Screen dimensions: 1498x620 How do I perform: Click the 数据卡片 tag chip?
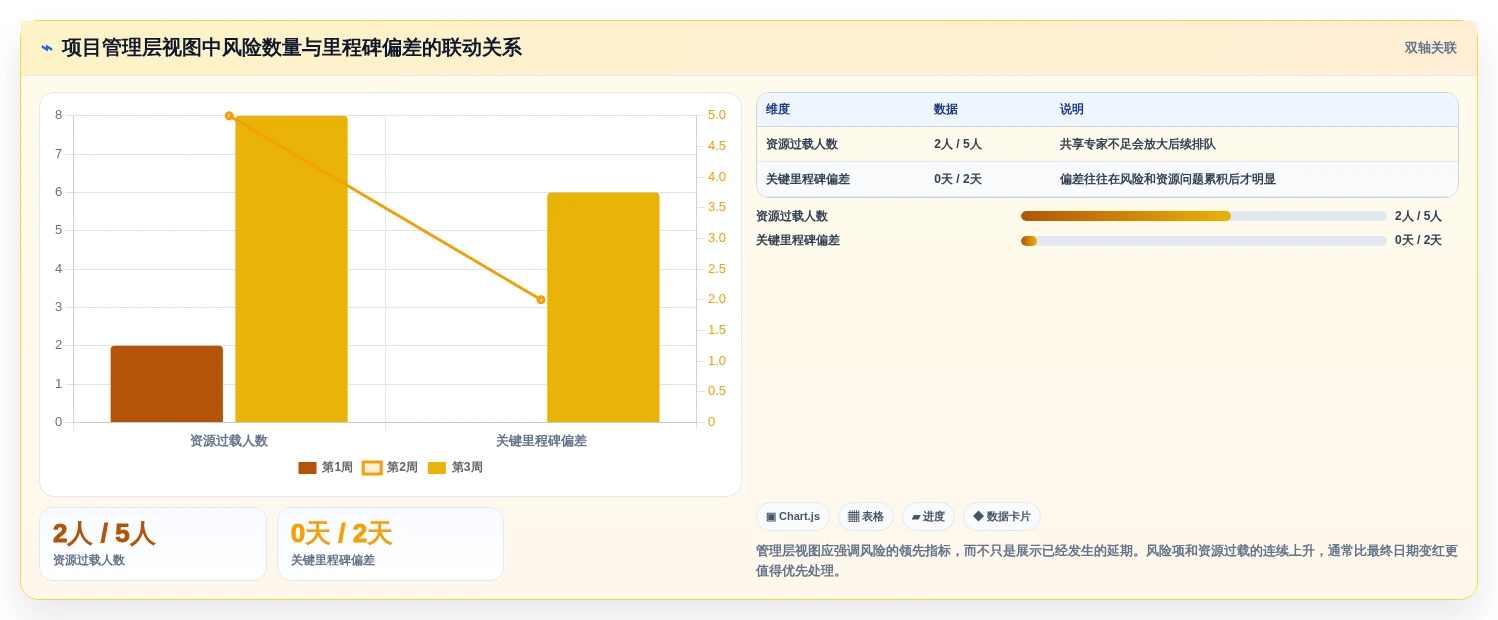tap(1002, 516)
